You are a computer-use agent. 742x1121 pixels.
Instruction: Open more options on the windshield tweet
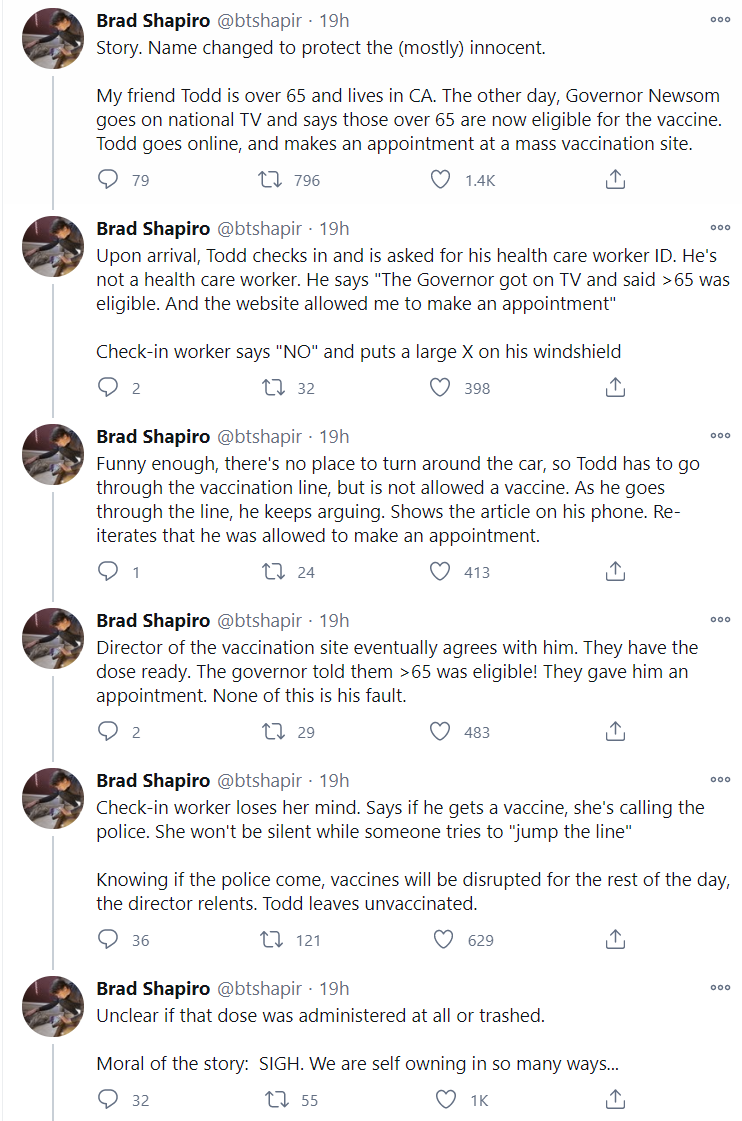pyautogui.click(x=720, y=228)
